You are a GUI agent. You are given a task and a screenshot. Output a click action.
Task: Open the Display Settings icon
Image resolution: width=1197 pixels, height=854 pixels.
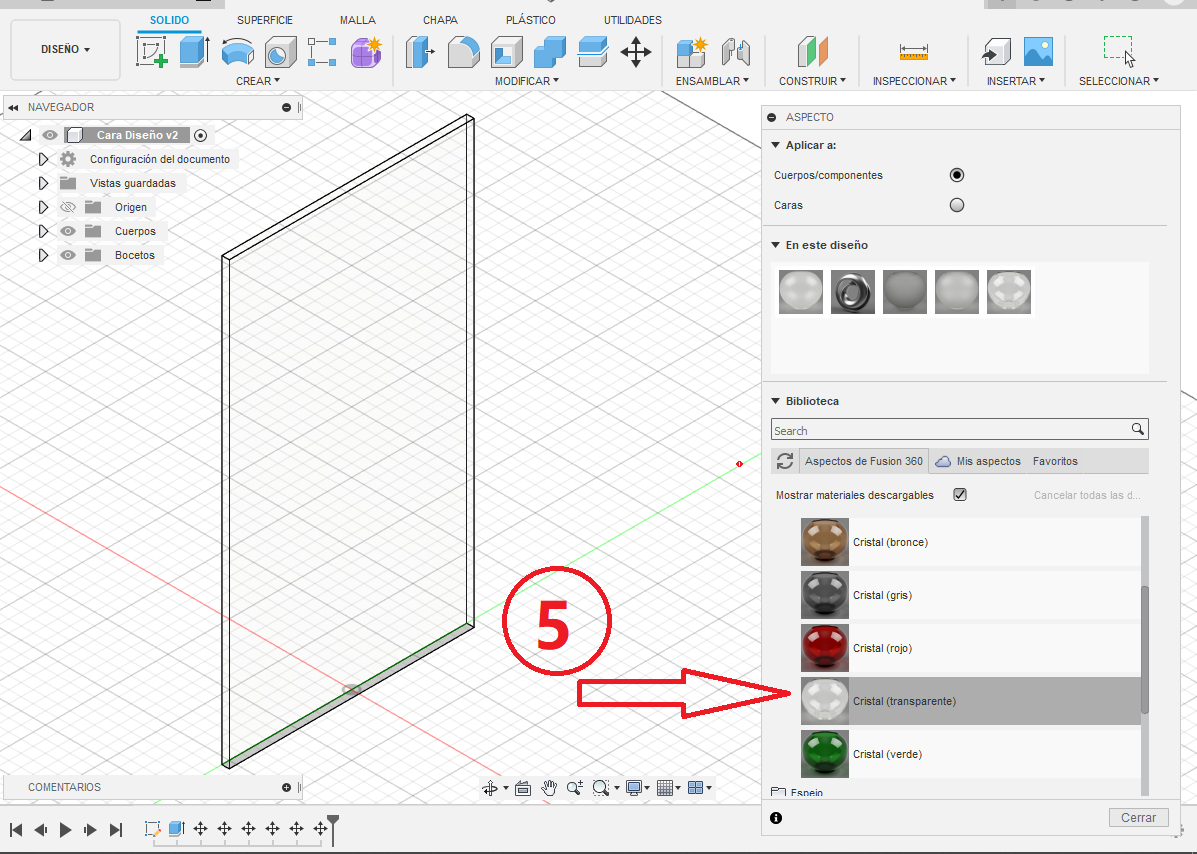point(634,788)
